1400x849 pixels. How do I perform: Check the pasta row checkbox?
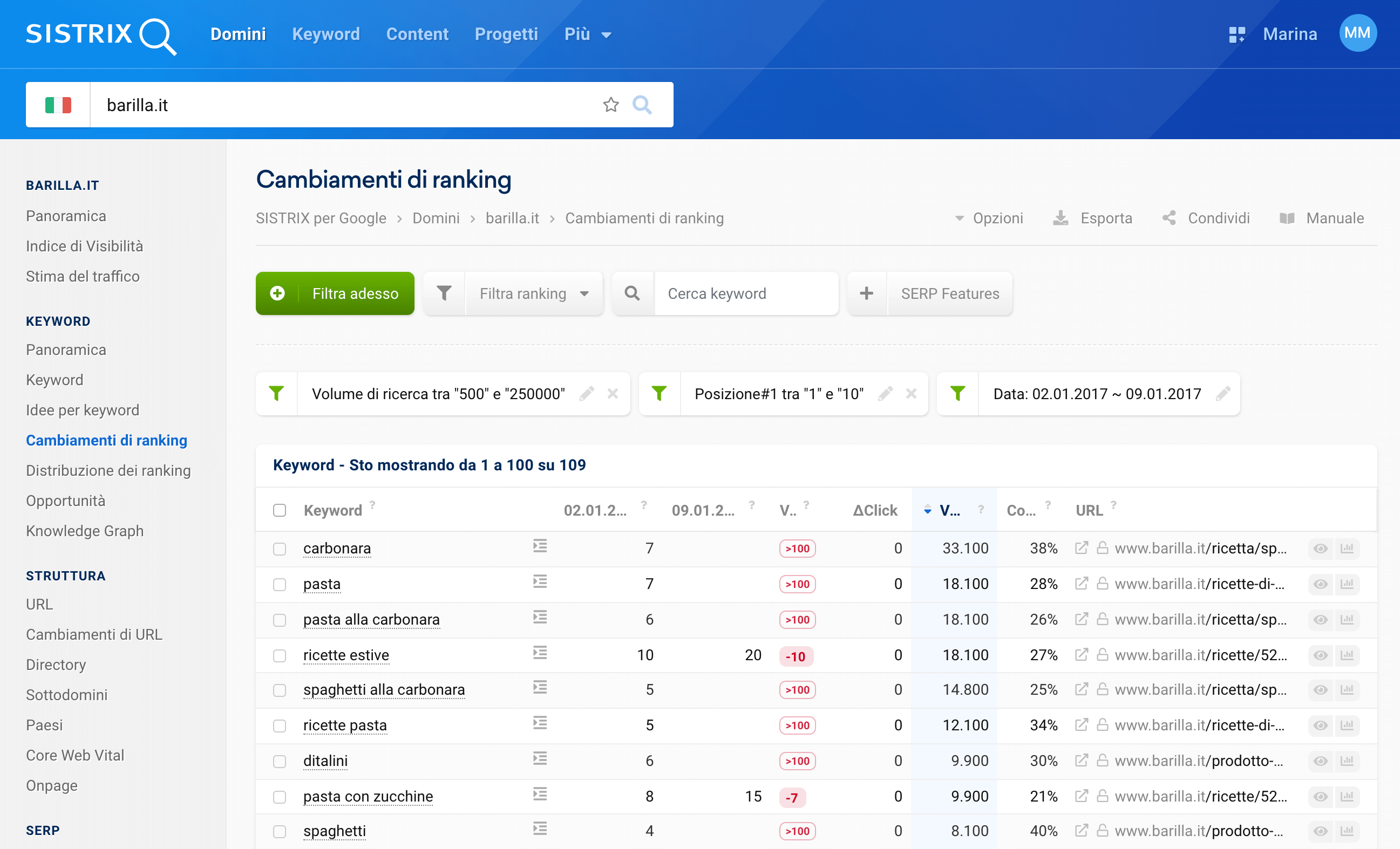(x=279, y=584)
